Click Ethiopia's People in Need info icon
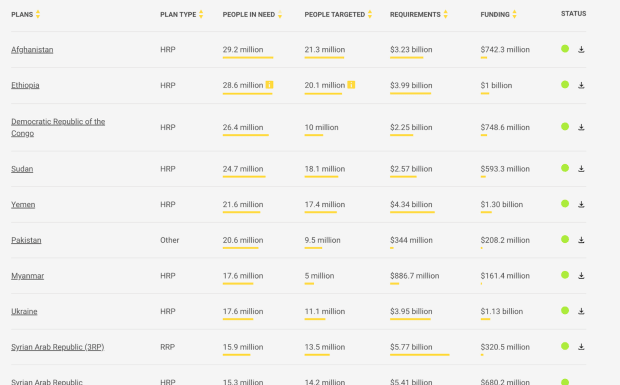The image size is (620, 385). pos(269,85)
